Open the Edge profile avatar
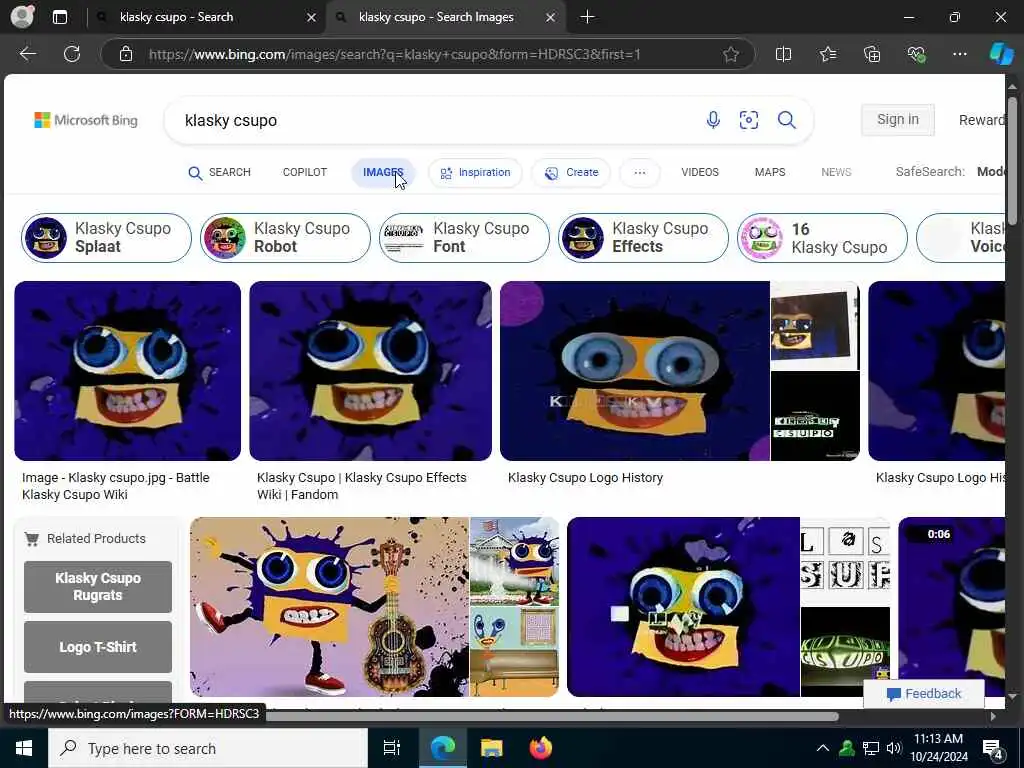Screen dimensions: 1024x768 23,17
